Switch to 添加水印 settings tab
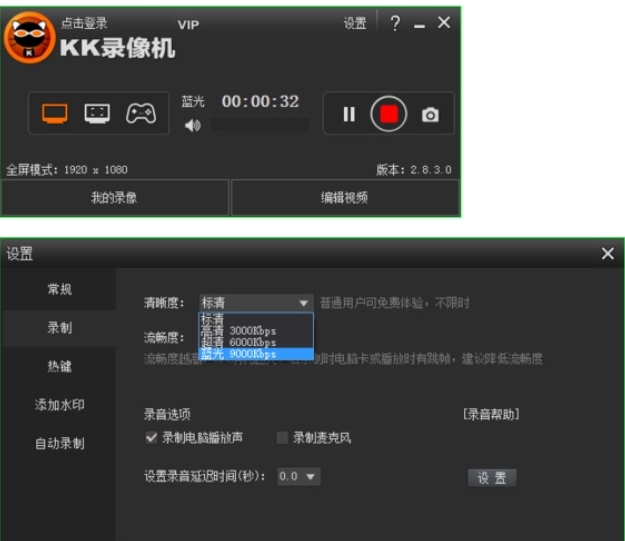 coord(59,405)
